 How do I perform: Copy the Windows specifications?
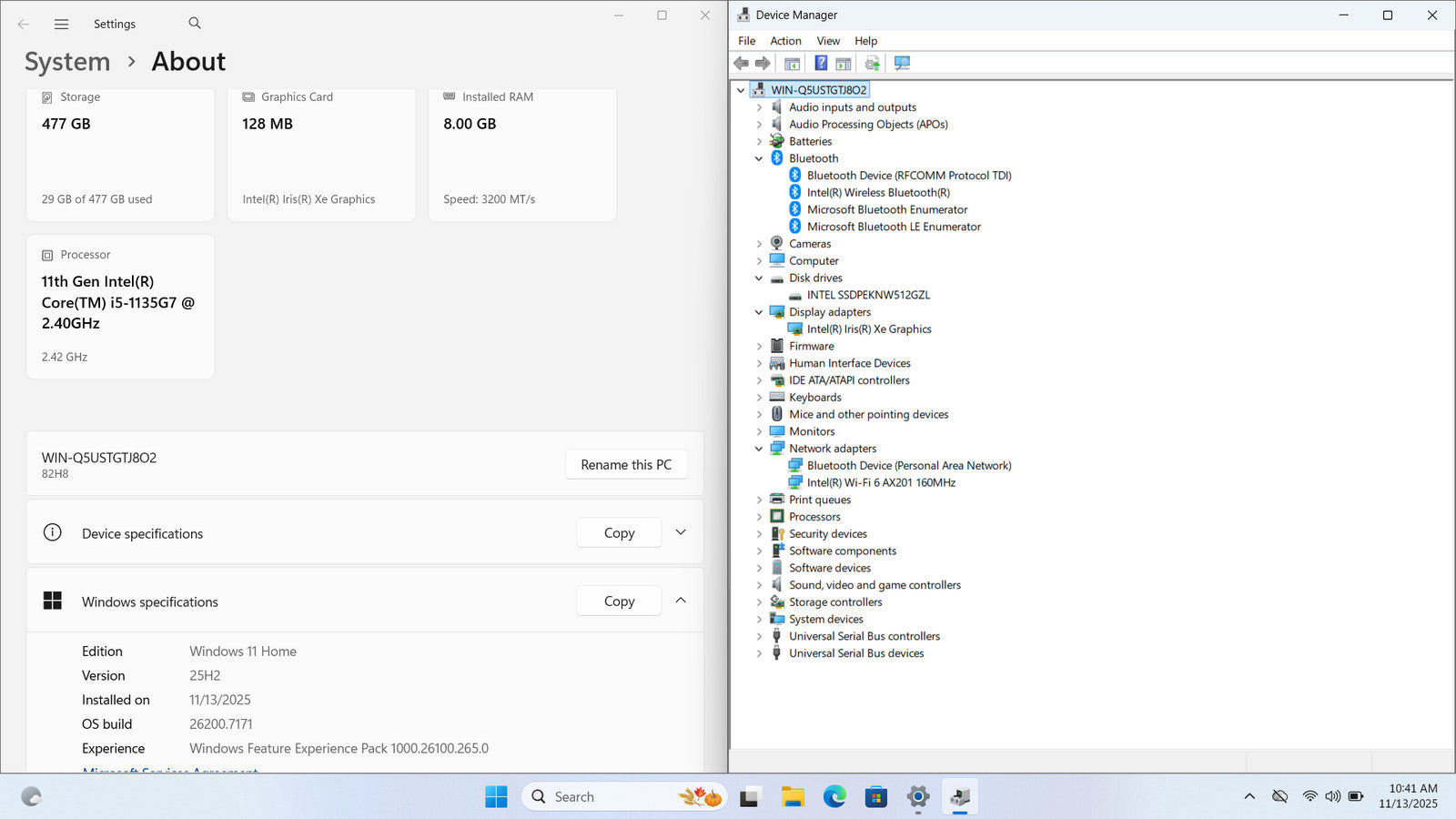[619, 602]
